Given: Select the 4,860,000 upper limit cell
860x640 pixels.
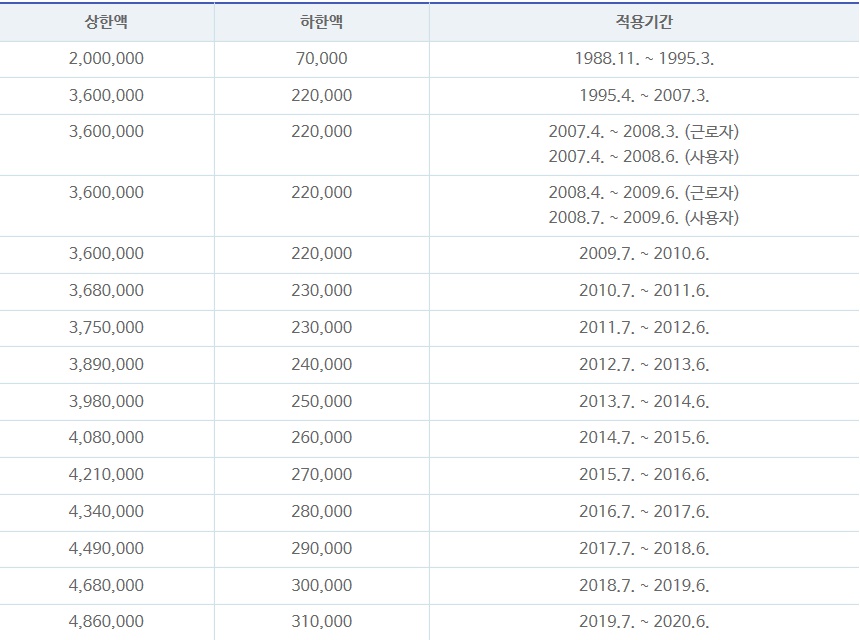Looking at the screenshot, I should [106, 621].
